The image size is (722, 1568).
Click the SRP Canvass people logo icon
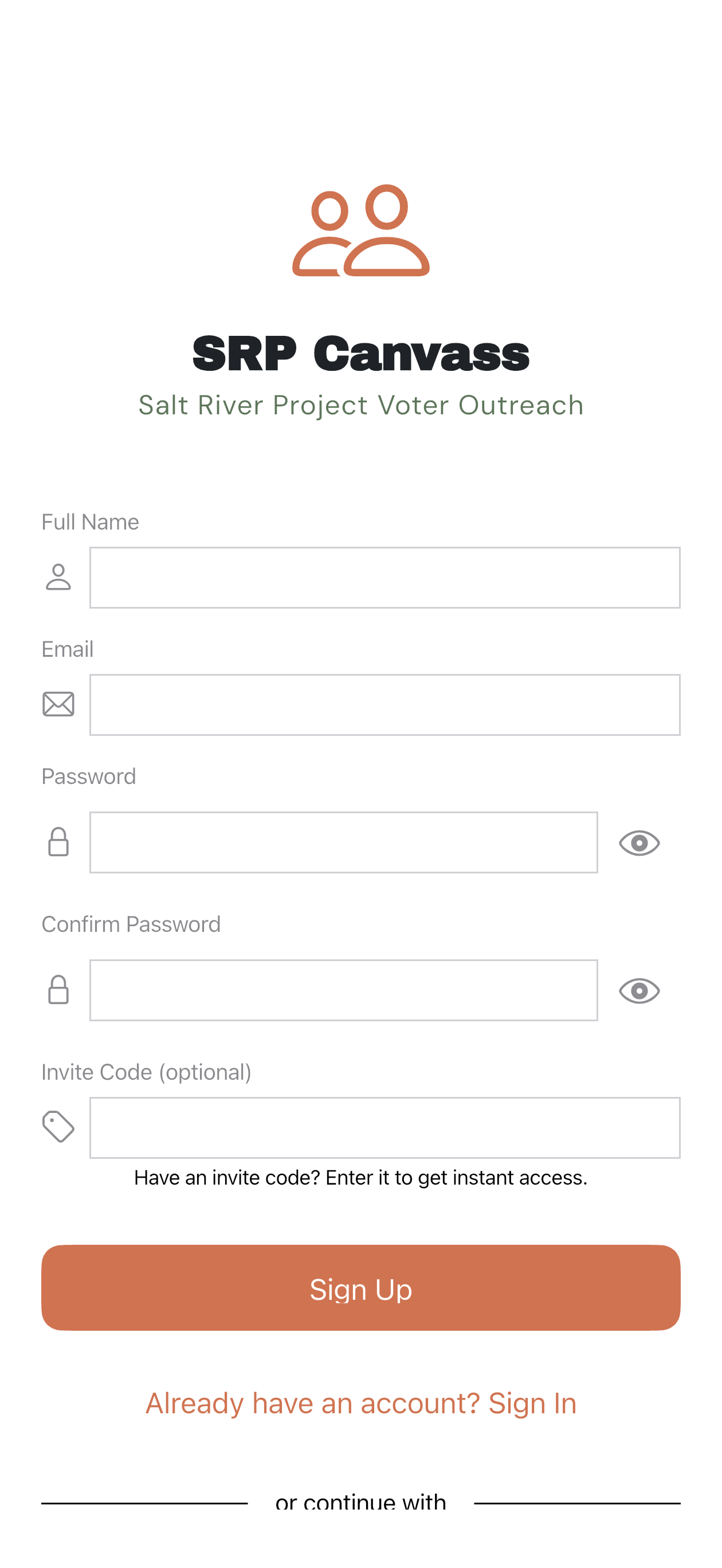coord(361,232)
